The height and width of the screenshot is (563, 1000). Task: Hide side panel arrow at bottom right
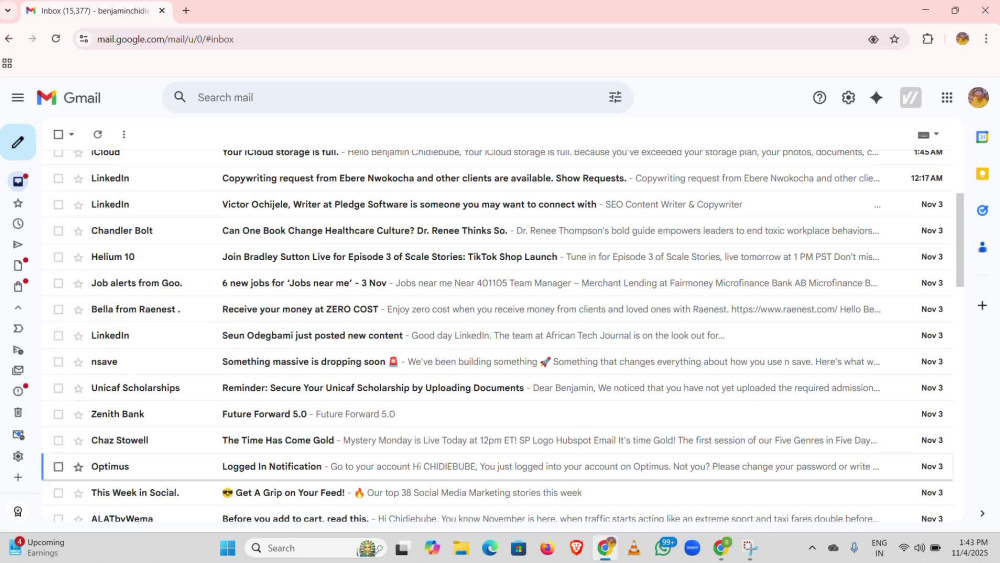coord(982,514)
